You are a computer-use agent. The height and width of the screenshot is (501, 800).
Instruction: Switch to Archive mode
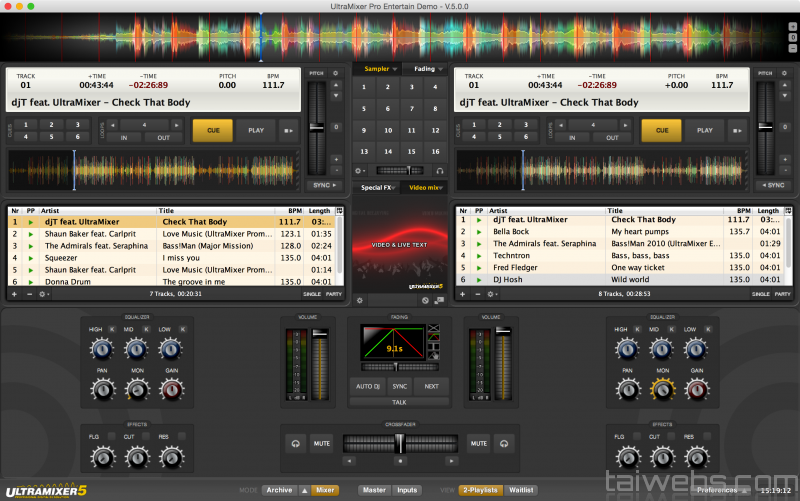[280, 490]
